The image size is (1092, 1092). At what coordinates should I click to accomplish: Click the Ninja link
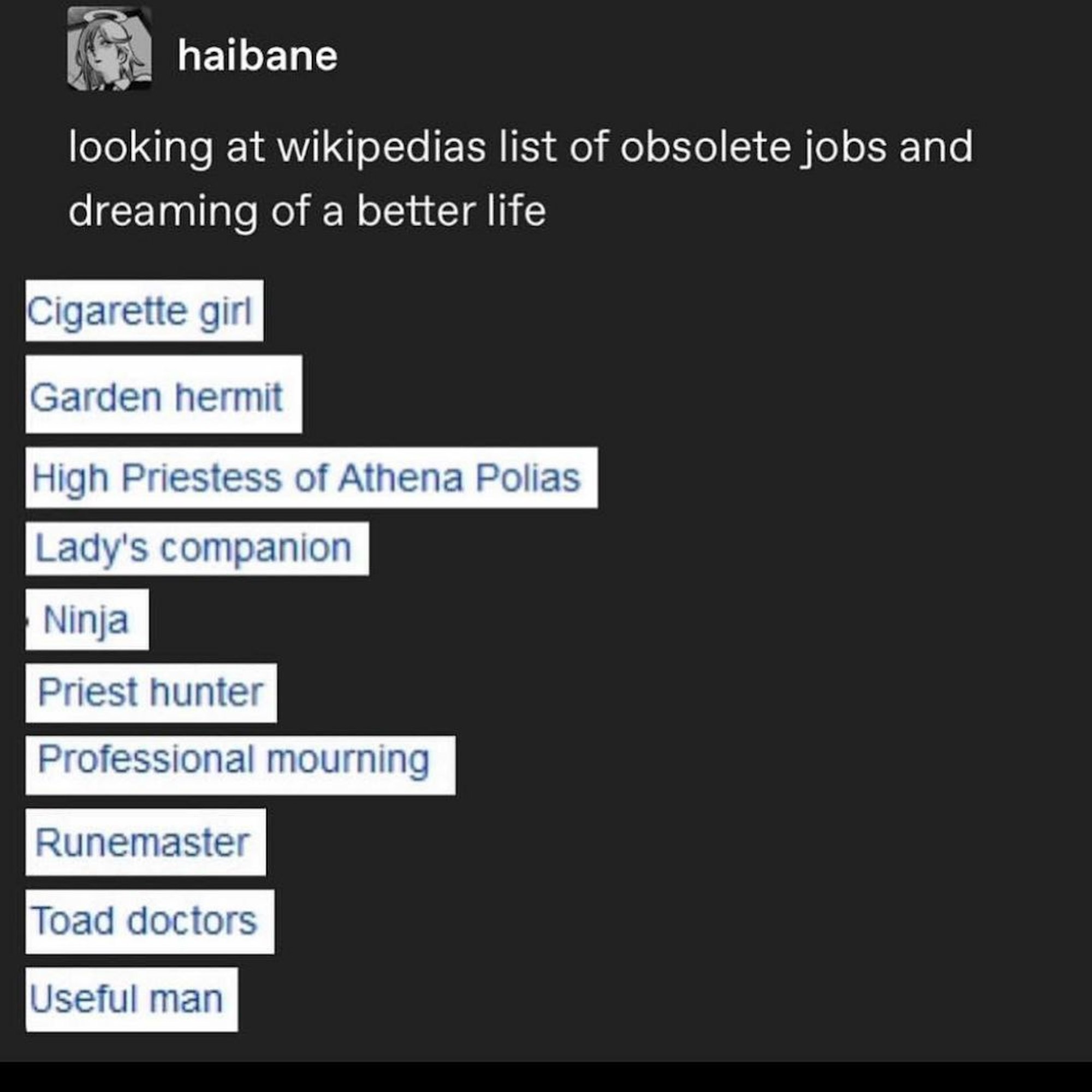(x=86, y=620)
